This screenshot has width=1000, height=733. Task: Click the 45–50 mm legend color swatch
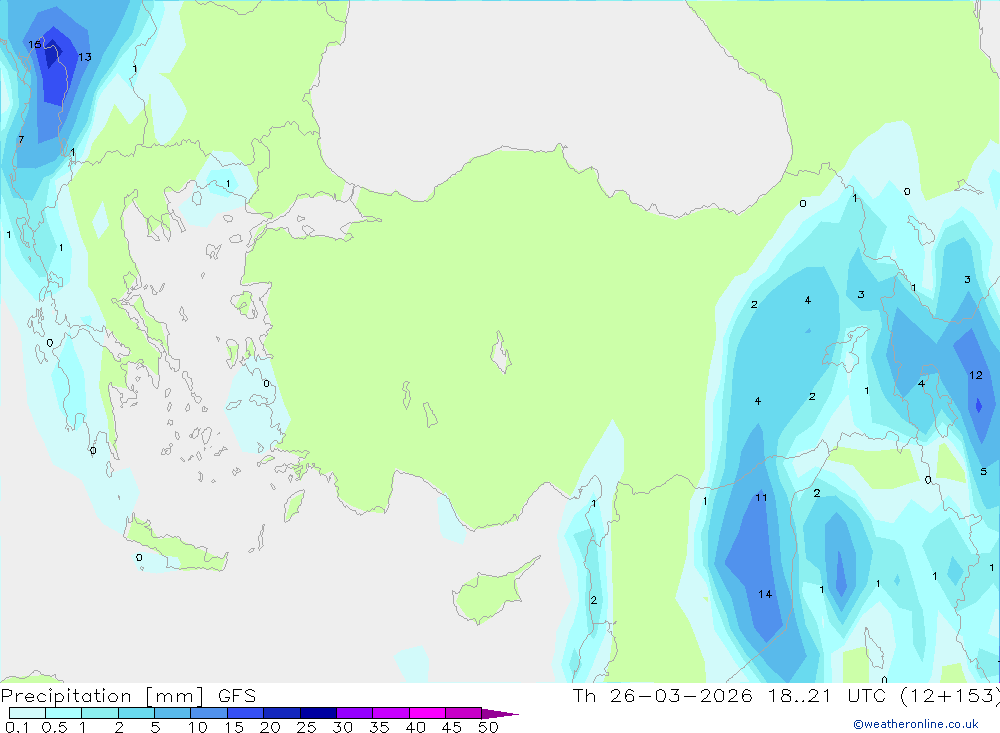point(464,713)
